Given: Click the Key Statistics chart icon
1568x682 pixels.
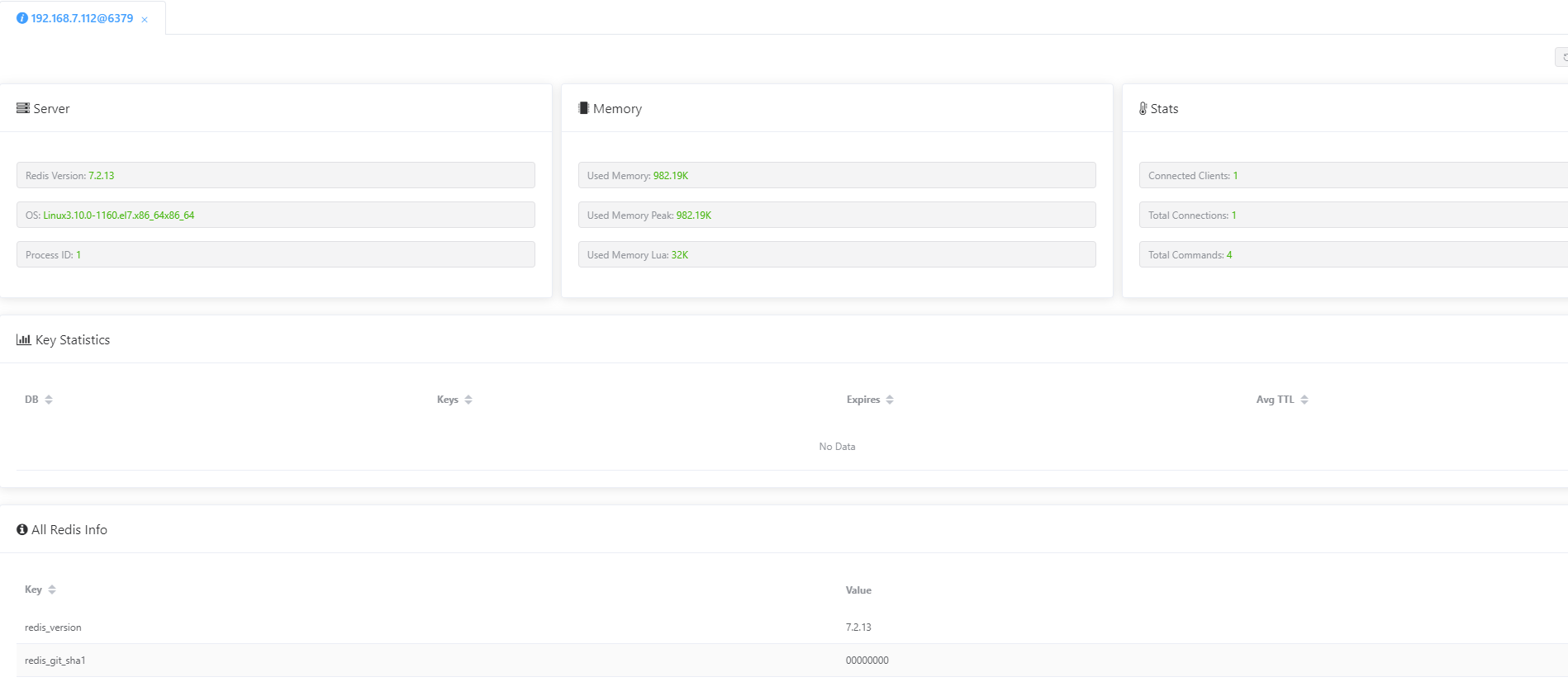Looking at the screenshot, I should [24, 339].
